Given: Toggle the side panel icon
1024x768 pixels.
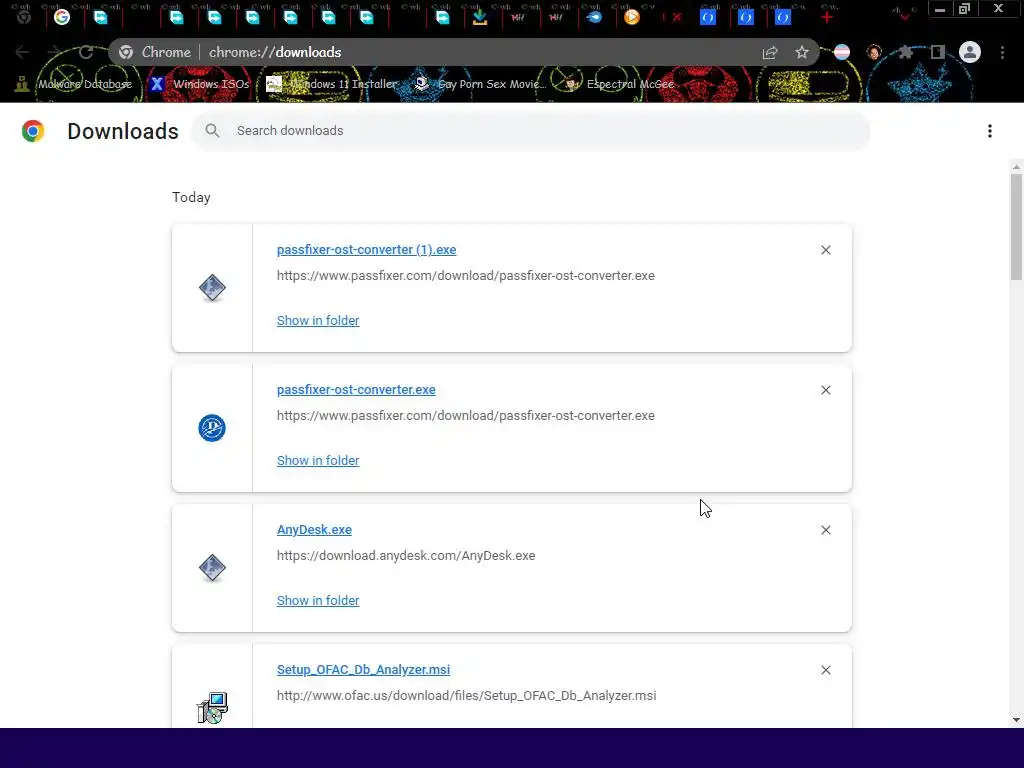Looking at the screenshot, I should click(x=938, y=52).
